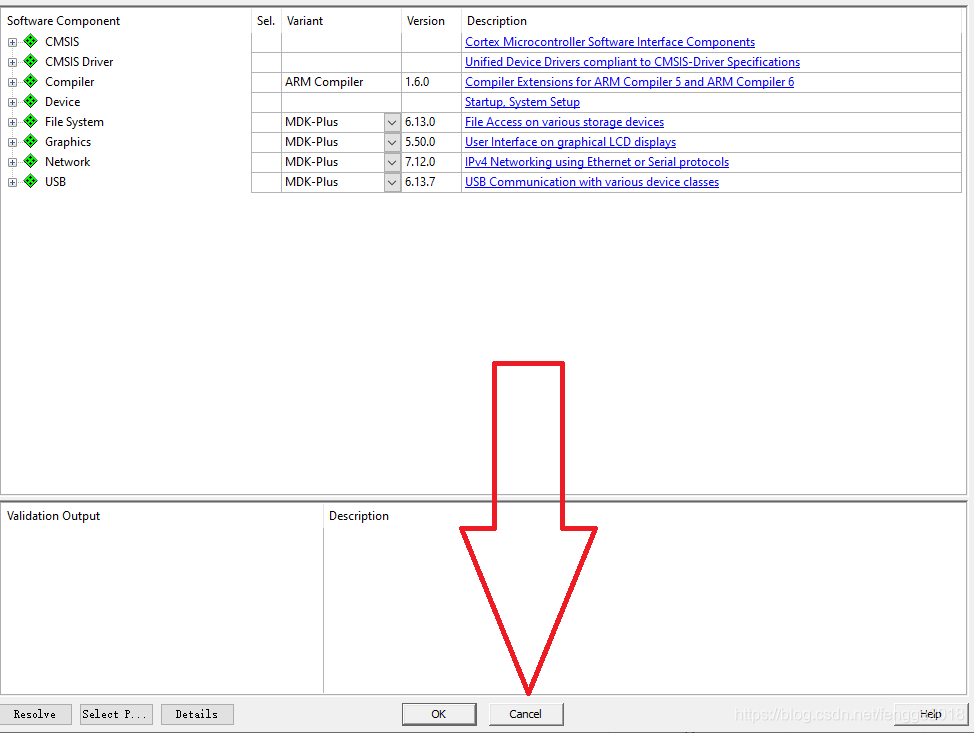Click MDK-Plus variant in USB row

(x=311, y=181)
